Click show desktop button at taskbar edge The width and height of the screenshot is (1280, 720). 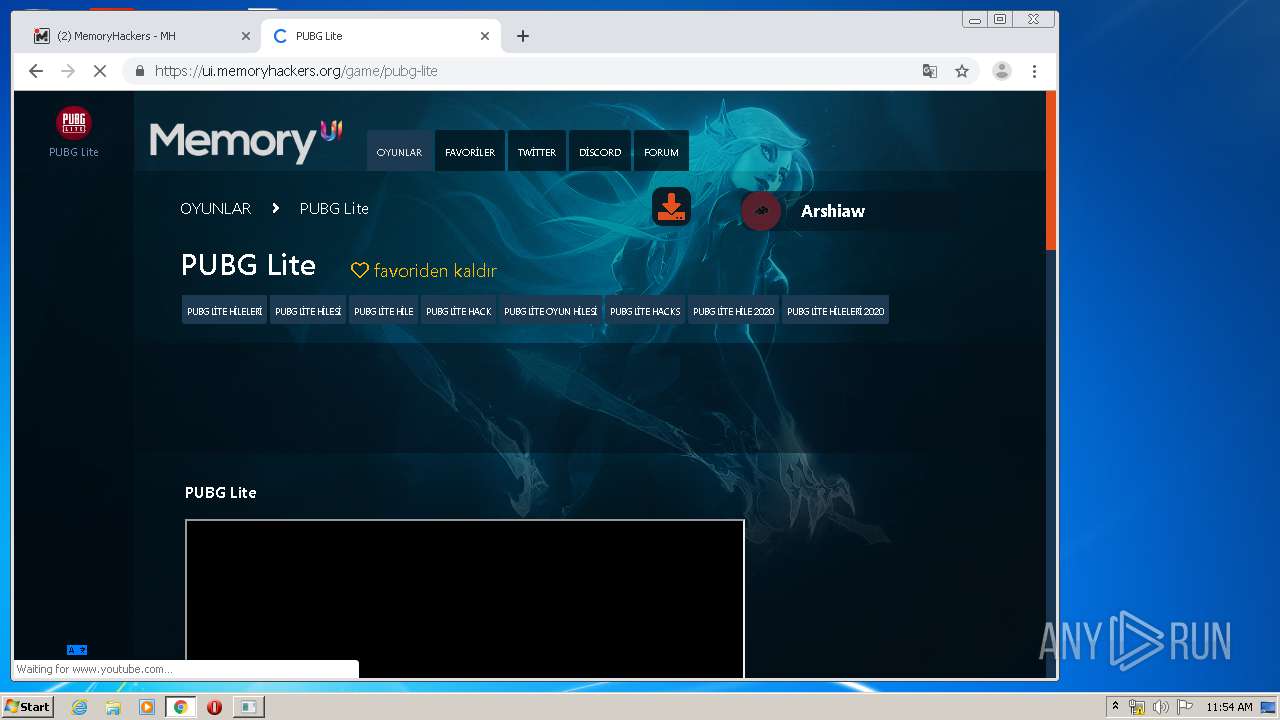1268,707
